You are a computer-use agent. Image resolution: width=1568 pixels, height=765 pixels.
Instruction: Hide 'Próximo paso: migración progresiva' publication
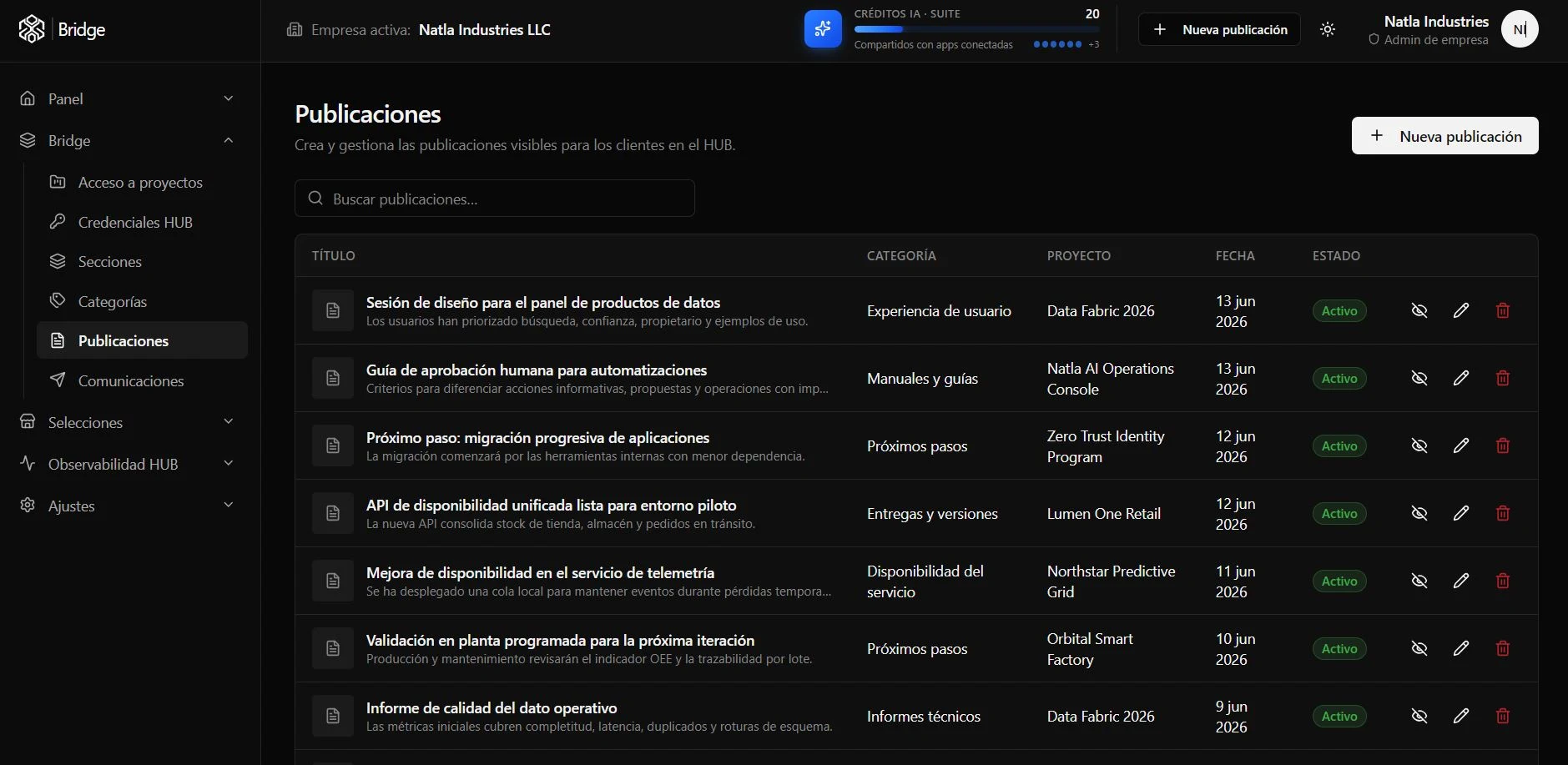click(x=1419, y=445)
